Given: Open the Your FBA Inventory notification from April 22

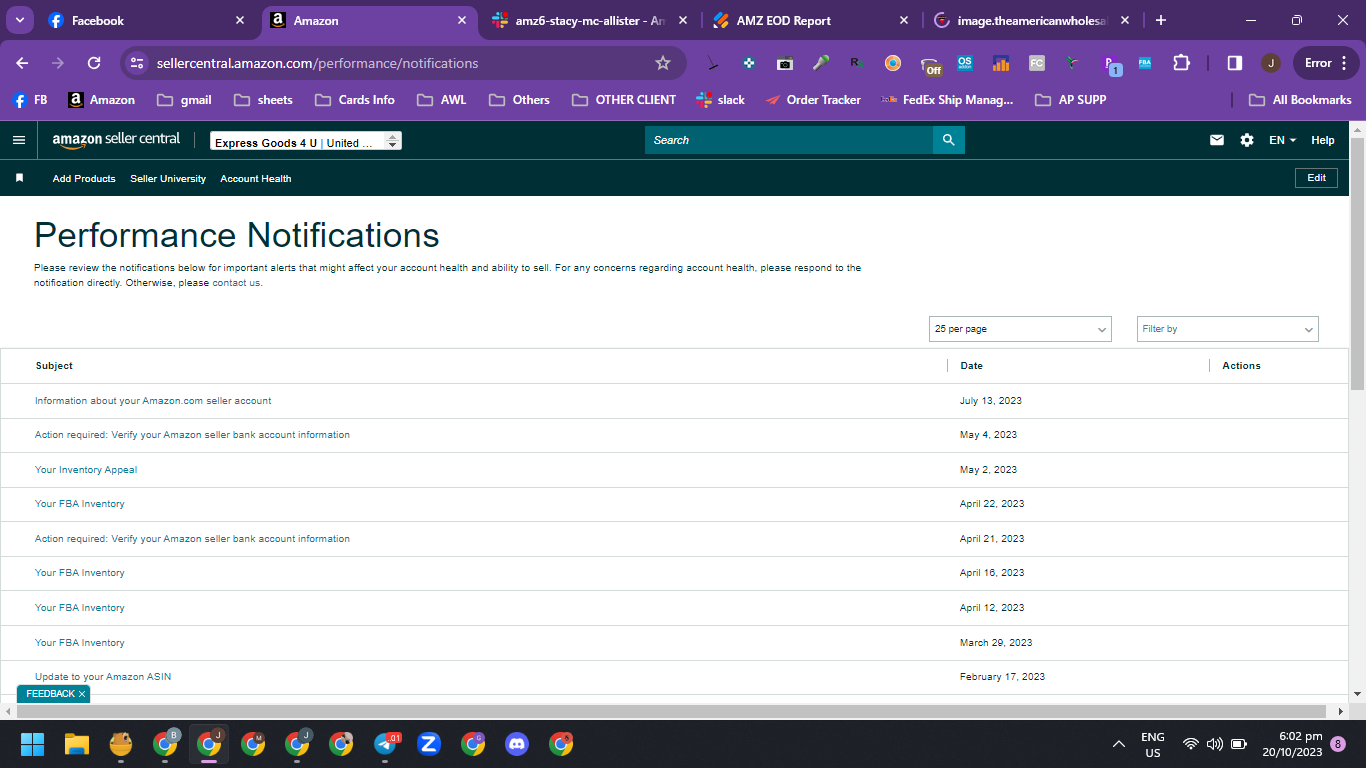Looking at the screenshot, I should 80,504.
